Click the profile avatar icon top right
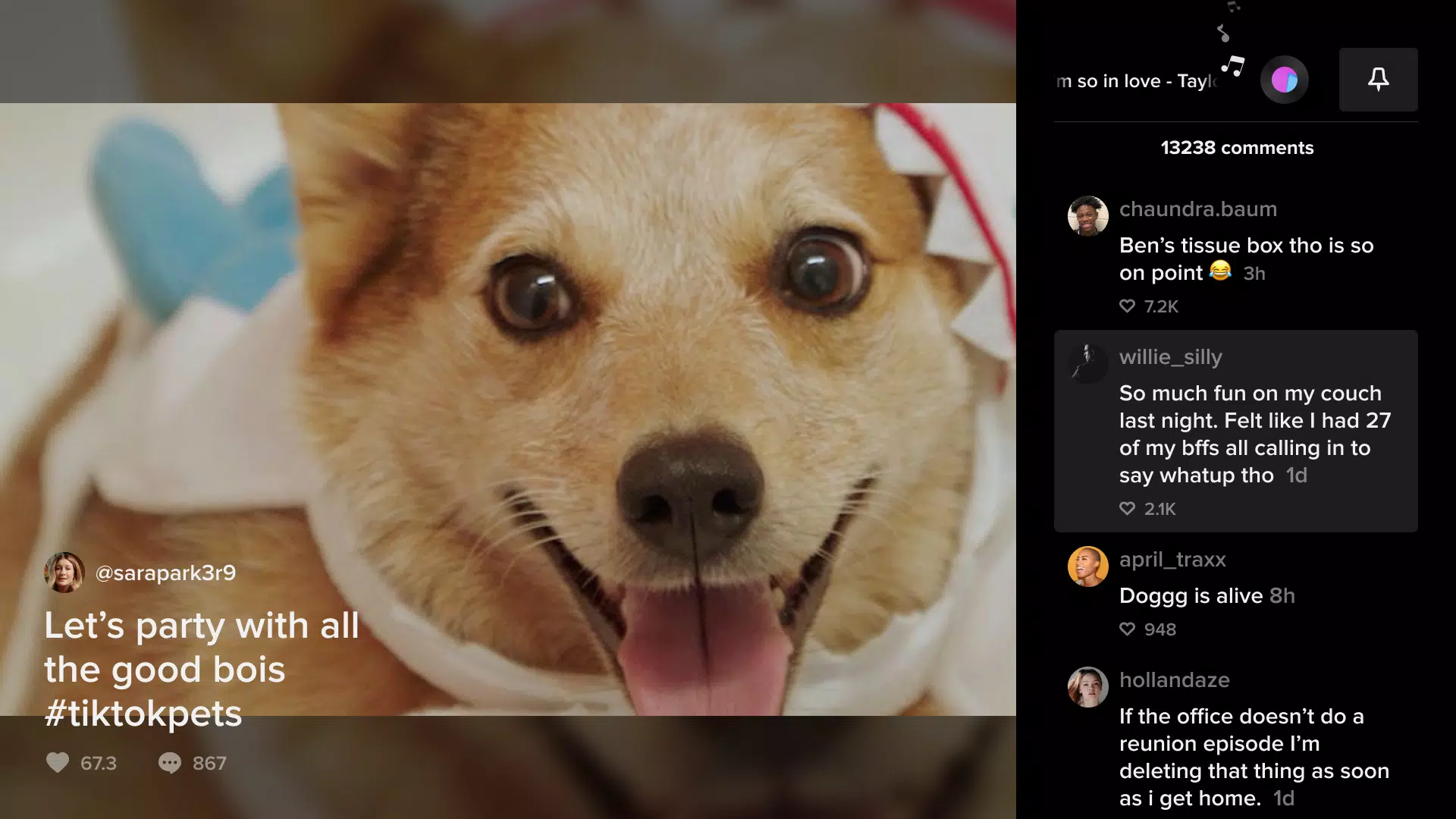Image resolution: width=1456 pixels, height=819 pixels. pos(1284,79)
